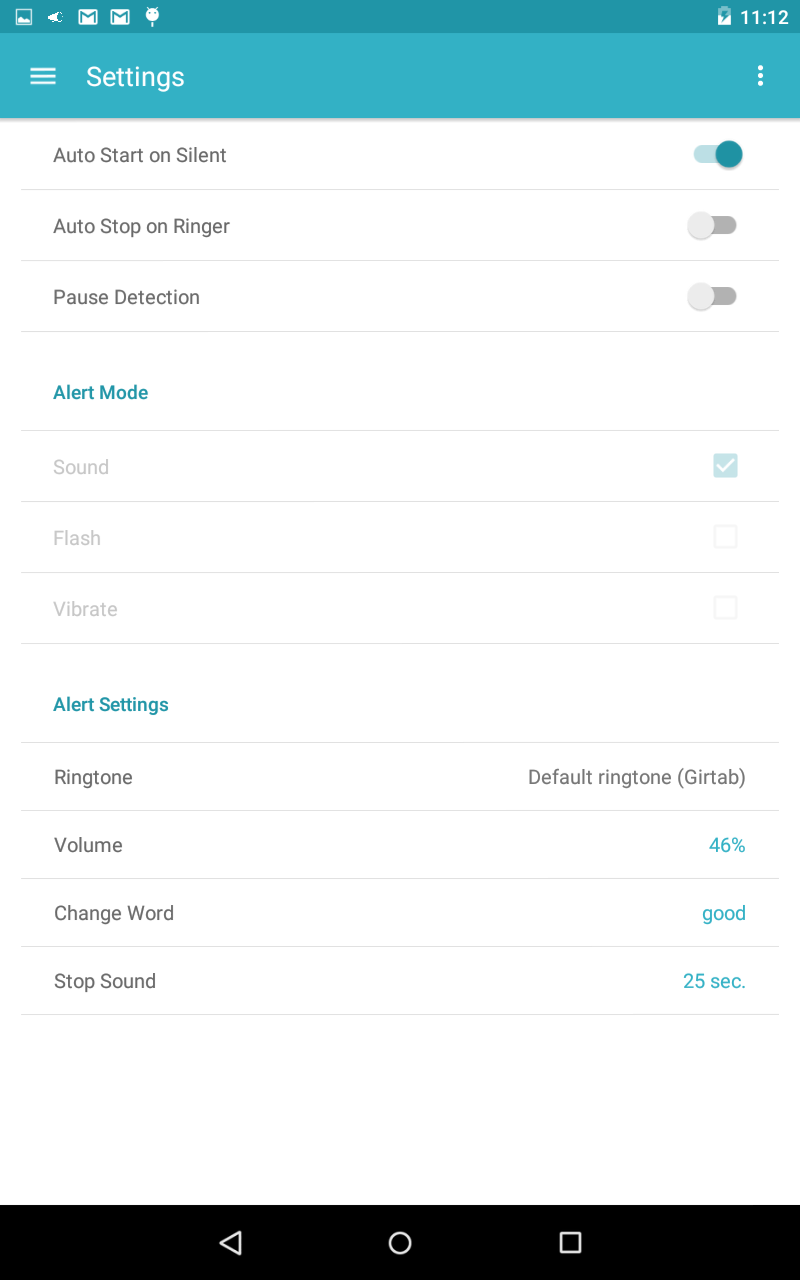800x1280 pixels.
Task: Tap the picture notification icon in status bar
Action: (x=24, y=16)
